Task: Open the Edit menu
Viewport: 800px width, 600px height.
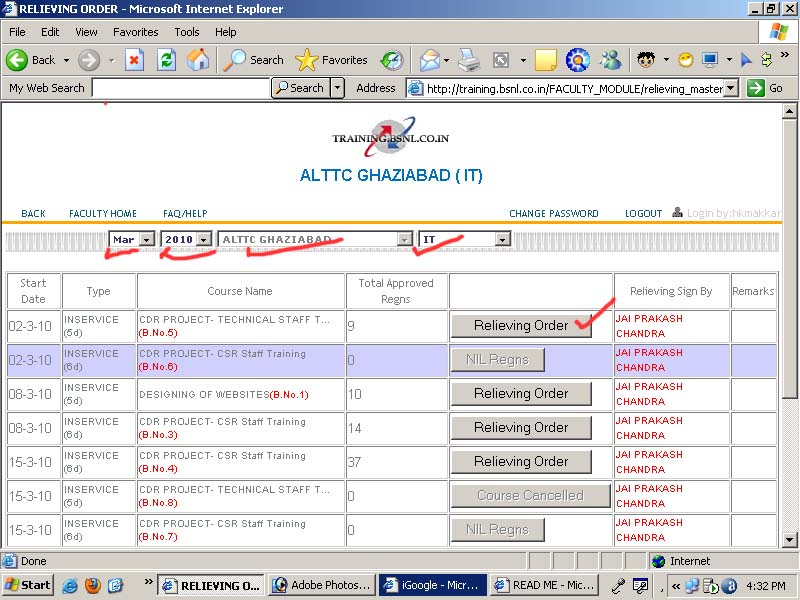Action: [50, 32]
